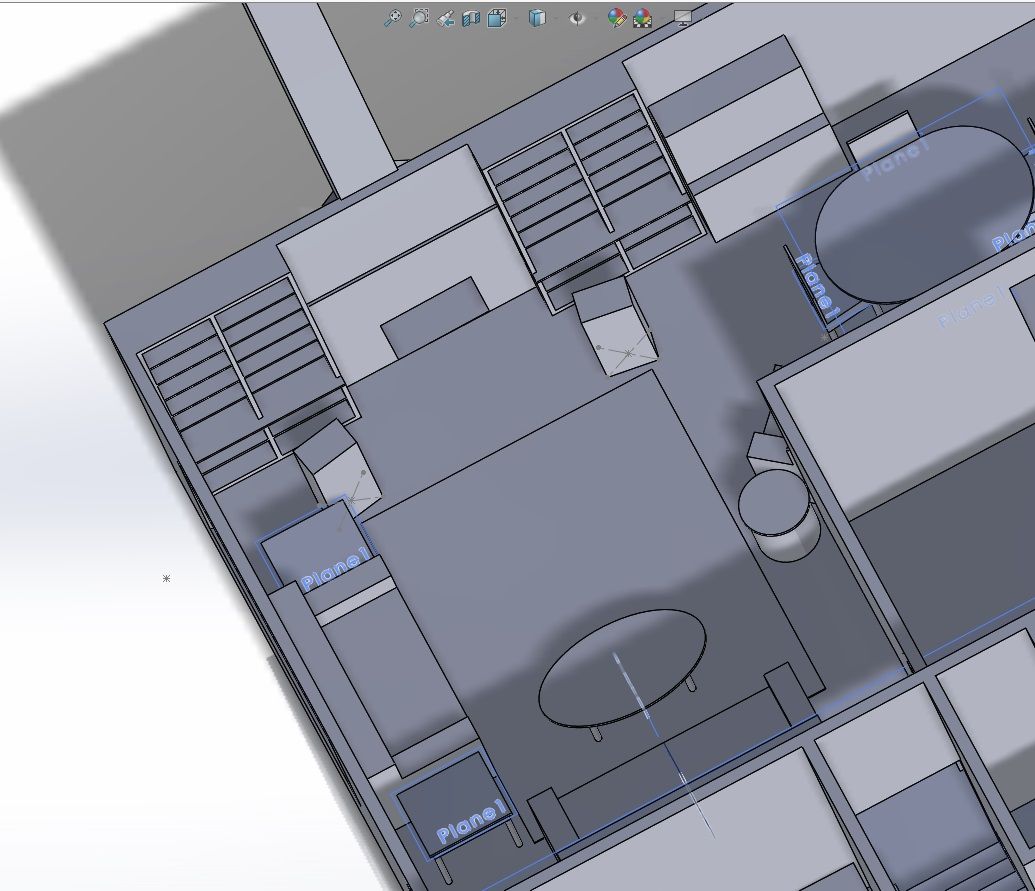Click the Previous View icon
Image resolution: width=1035 pixels, height=891 pixels.
pos(445,18)
